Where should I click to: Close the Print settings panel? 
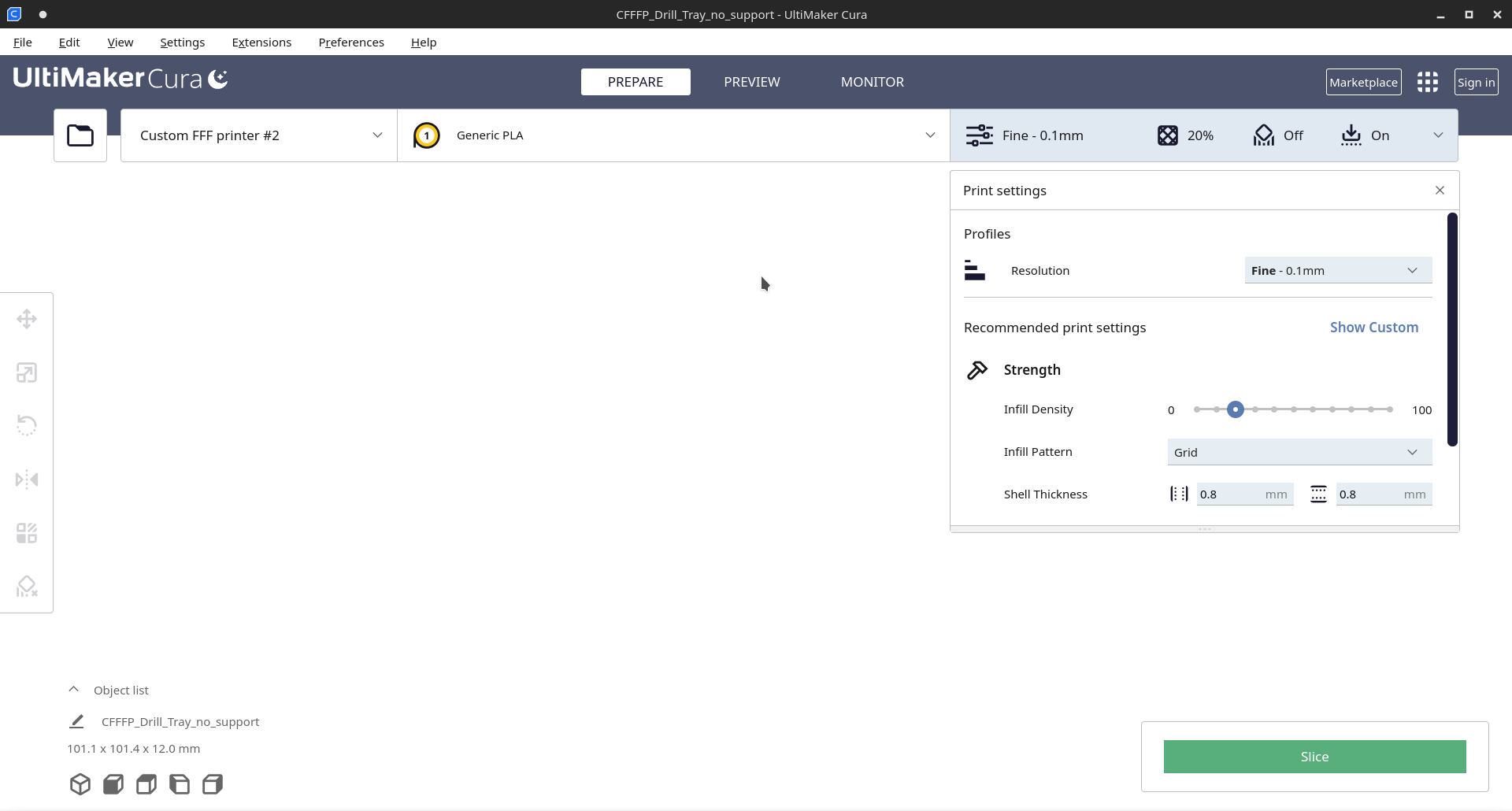(1440, 190)
